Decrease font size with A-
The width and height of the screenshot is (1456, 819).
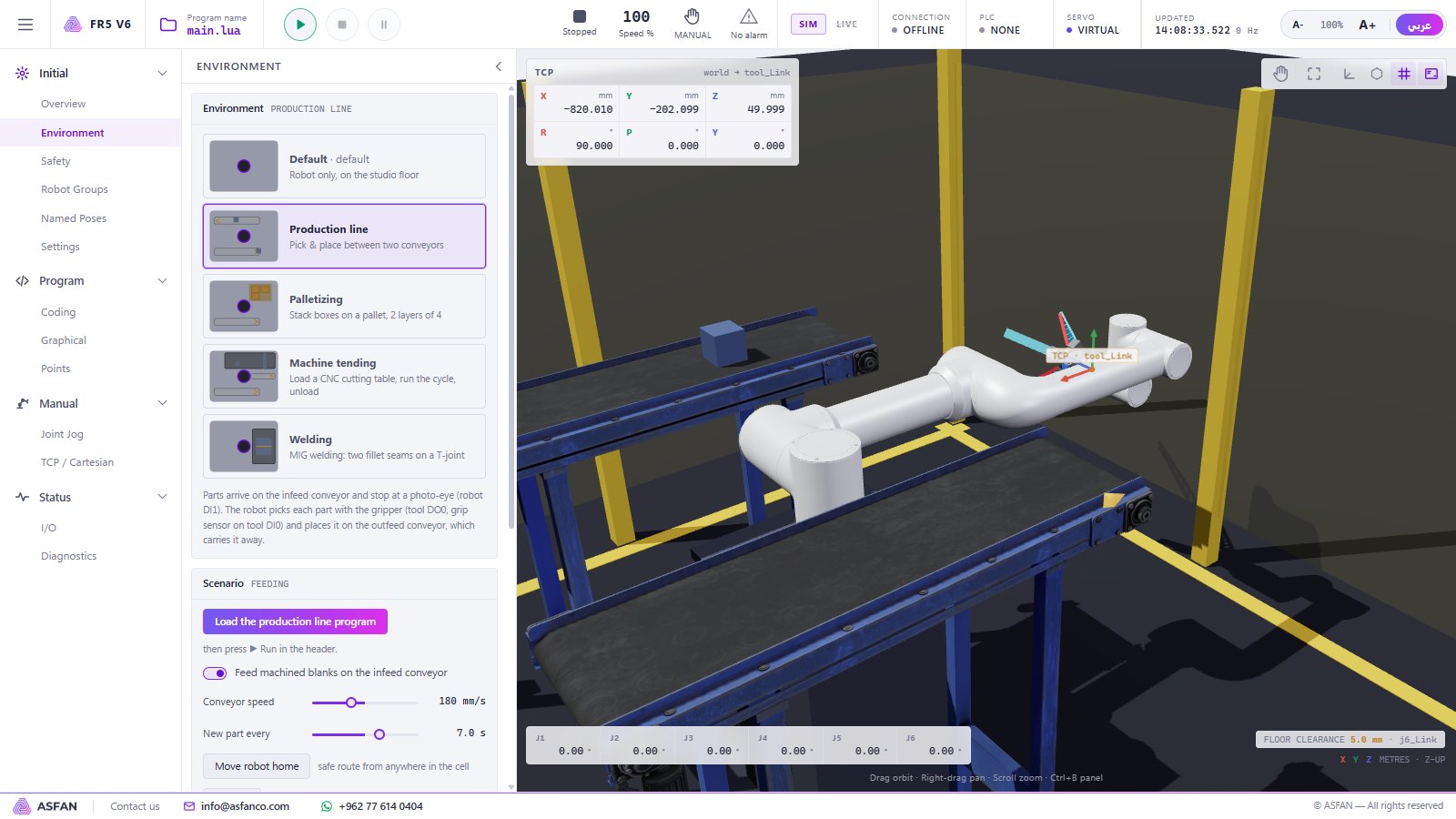[x=1298, y=25]
